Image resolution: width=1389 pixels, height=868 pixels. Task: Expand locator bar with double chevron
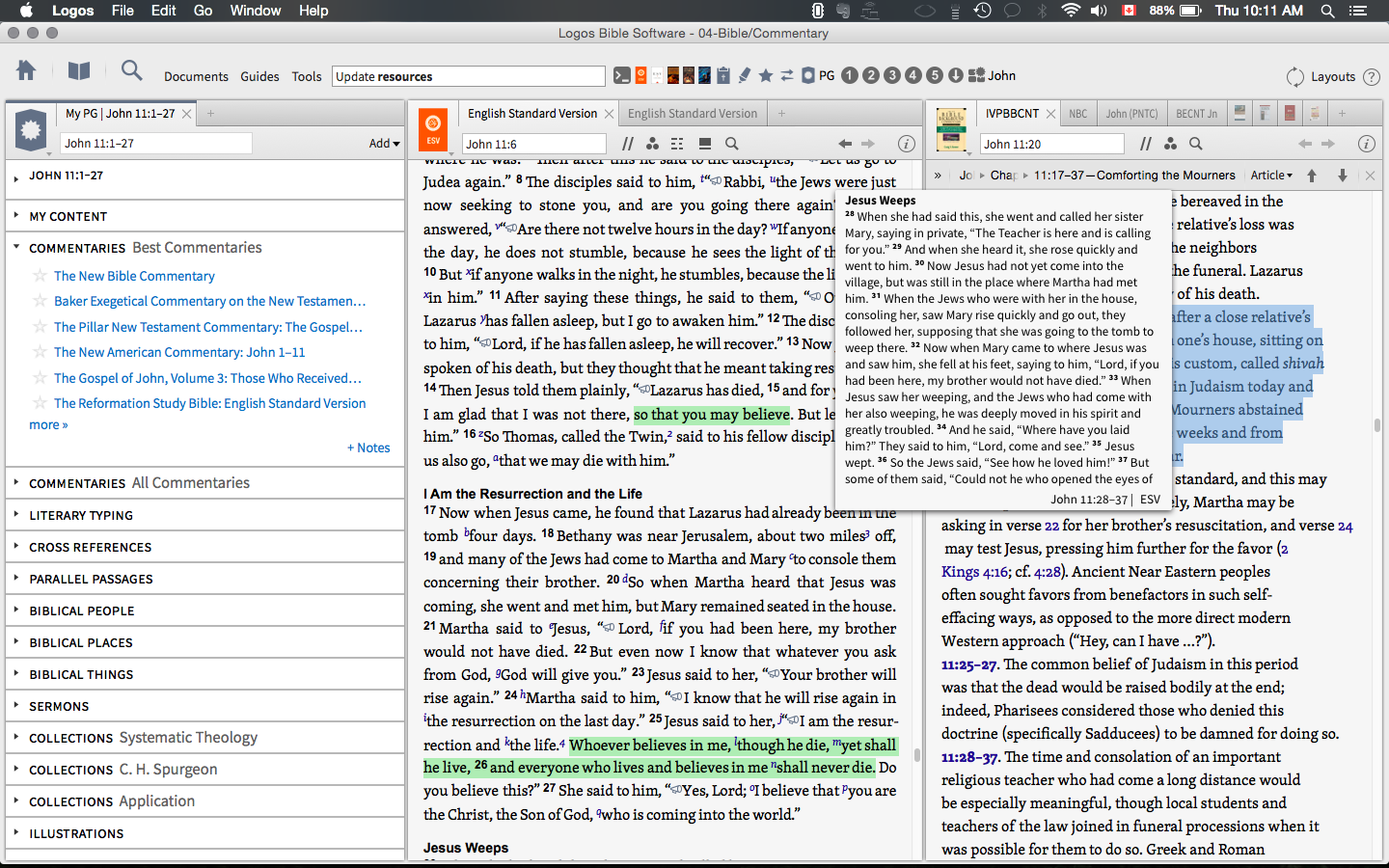click(938, 176)
